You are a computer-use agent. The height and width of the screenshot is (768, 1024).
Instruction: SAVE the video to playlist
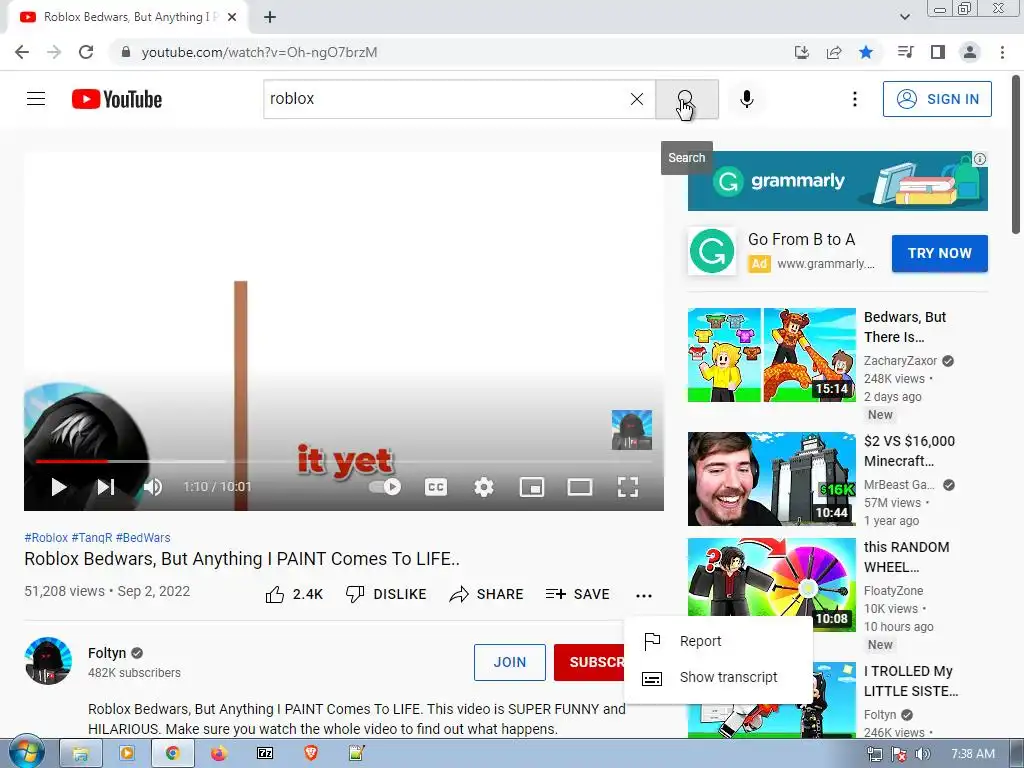pos(577,594)
